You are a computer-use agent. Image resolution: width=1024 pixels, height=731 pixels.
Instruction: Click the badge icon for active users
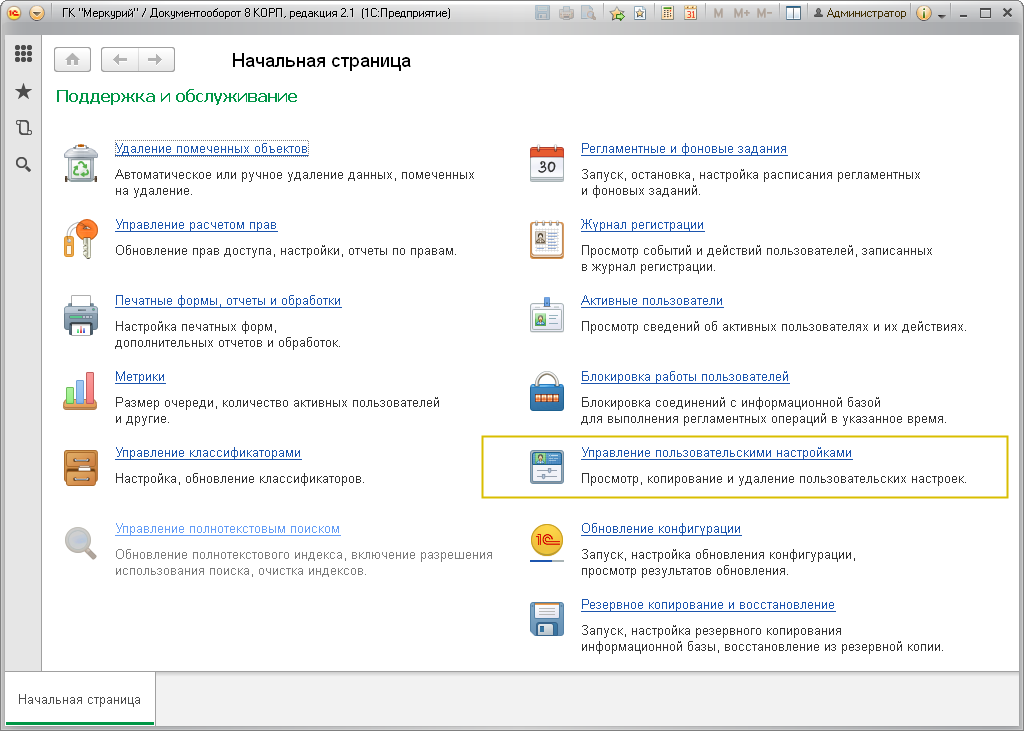[547, 316]
